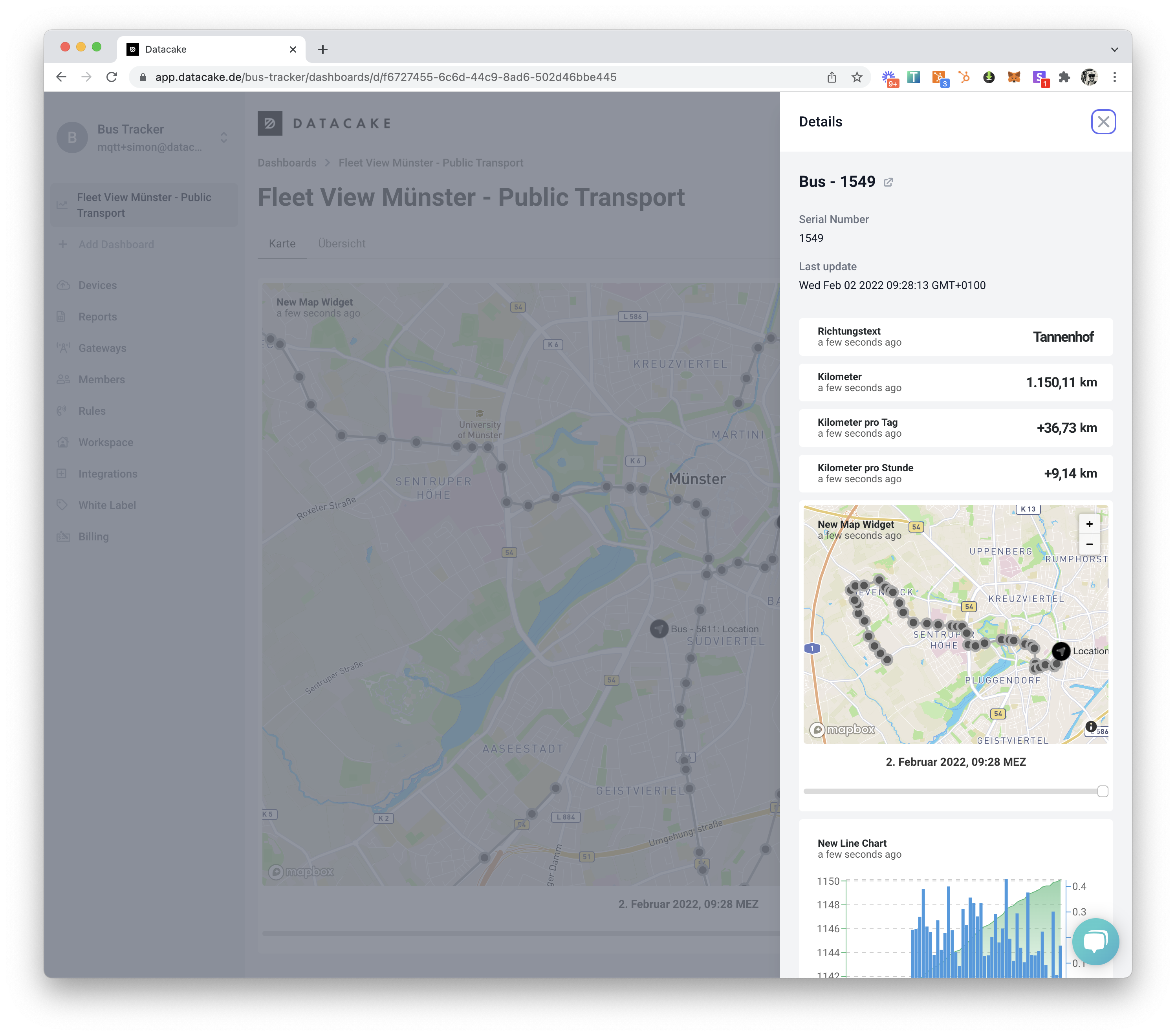This screenshot has height=1036, width=1176.
Task: Open the HubSpot extension icon
Action: [964, 77]
